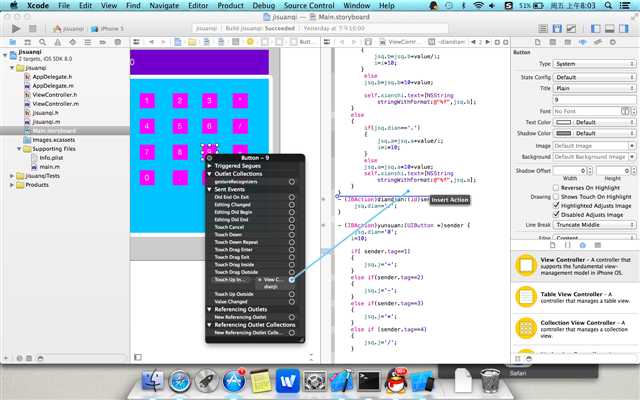Launch Safari from the Dock

click(180, 381)
